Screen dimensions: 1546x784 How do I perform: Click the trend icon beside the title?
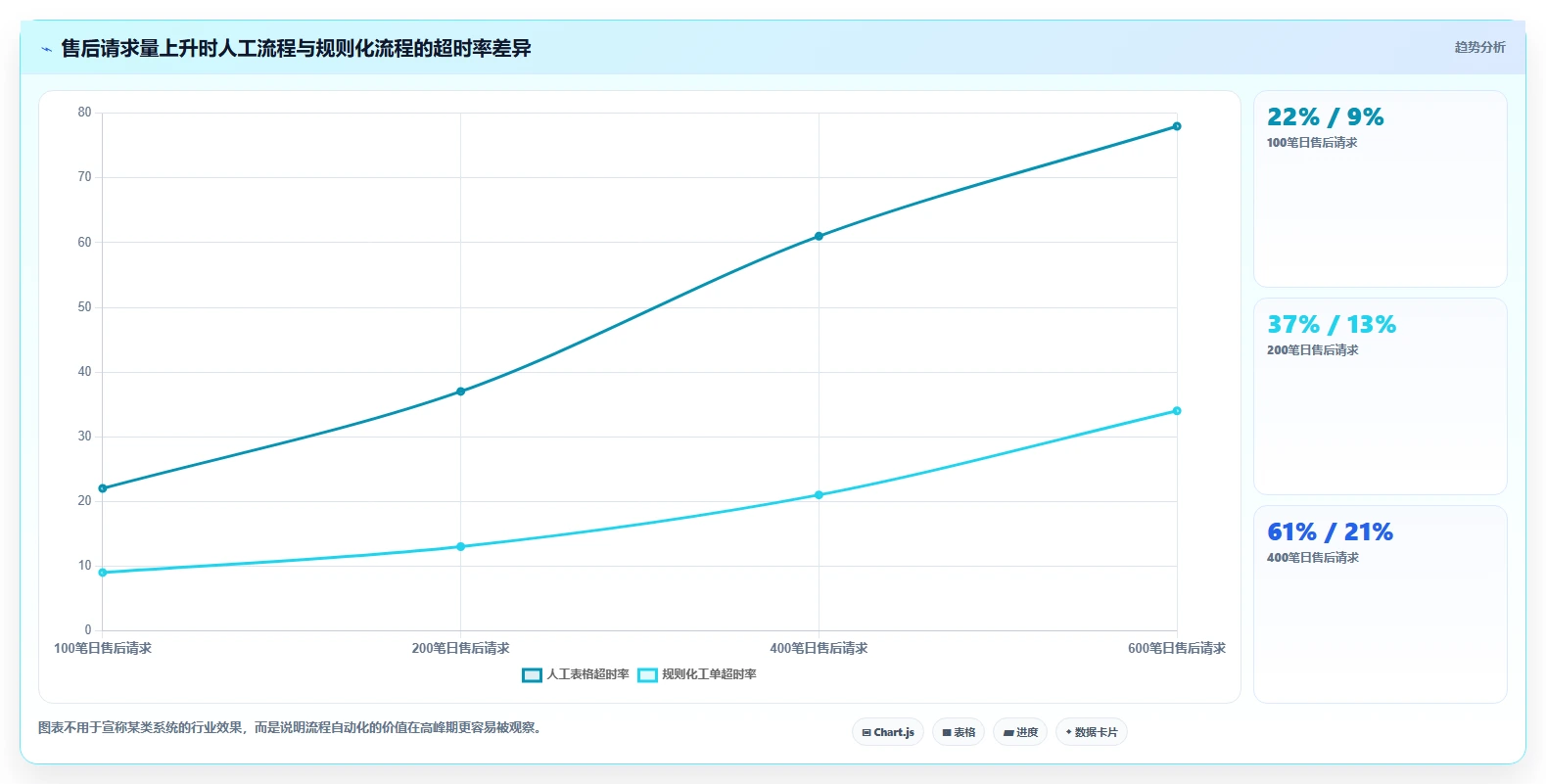[46, 49]
